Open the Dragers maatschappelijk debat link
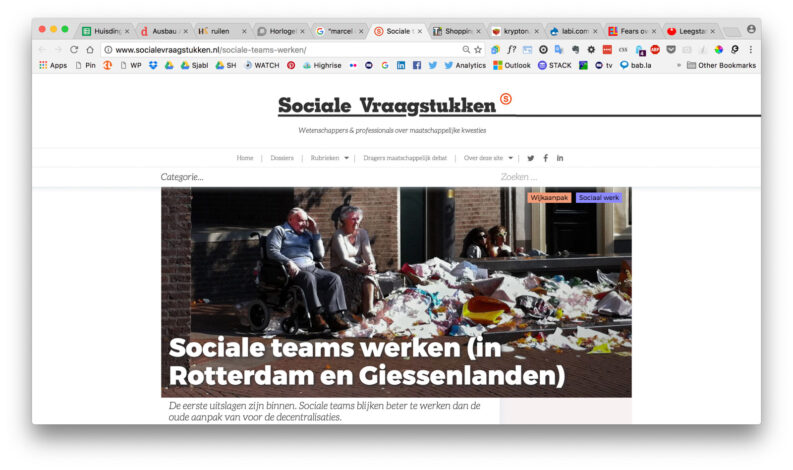This screenshot has width=793, height=470. pos(405,158)
